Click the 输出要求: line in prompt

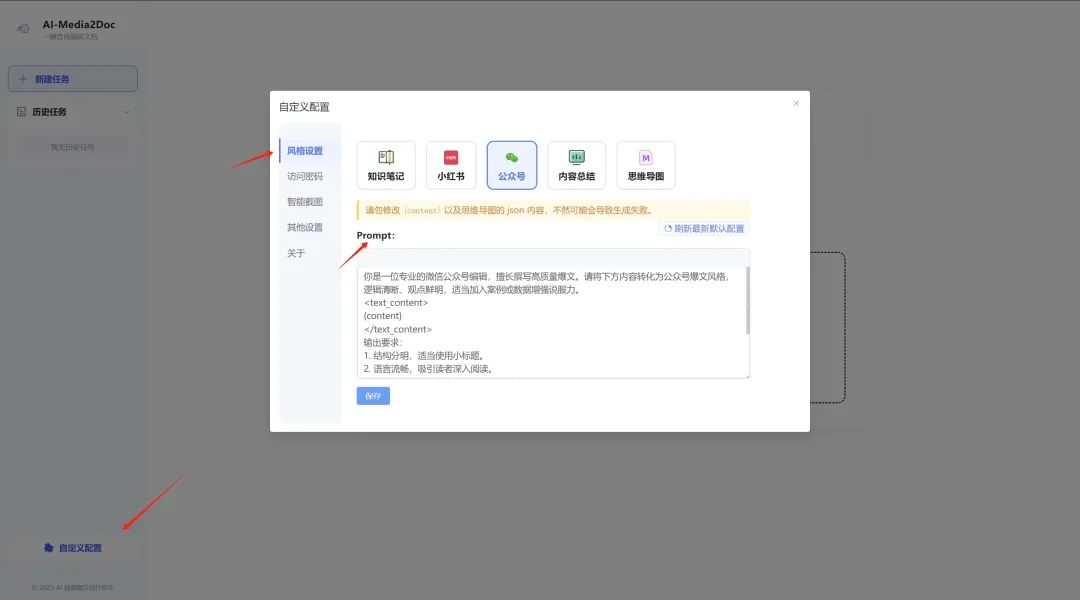tap(383, 342)
